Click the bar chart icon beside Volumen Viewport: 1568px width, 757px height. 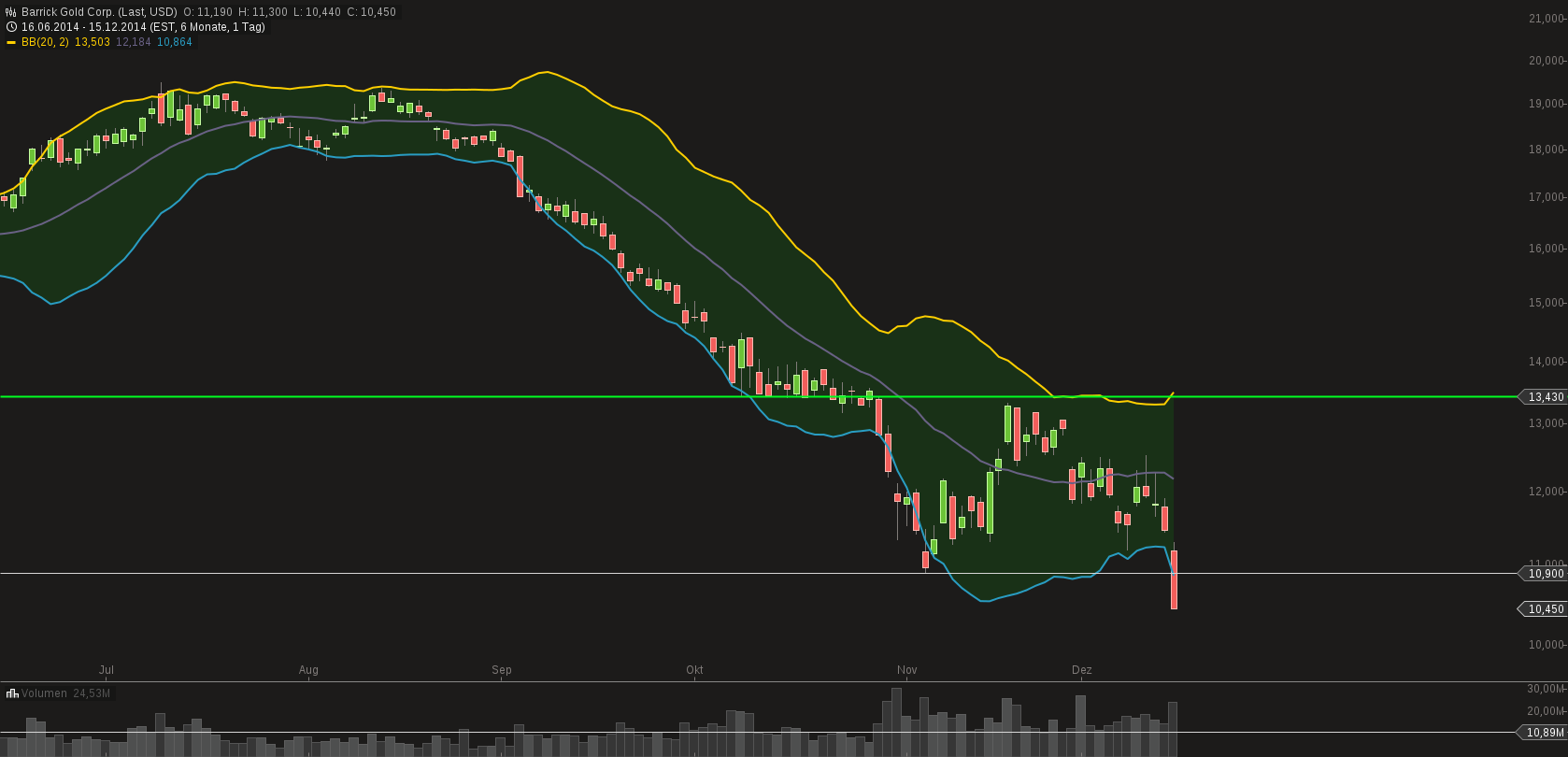(x=12, y=693)
